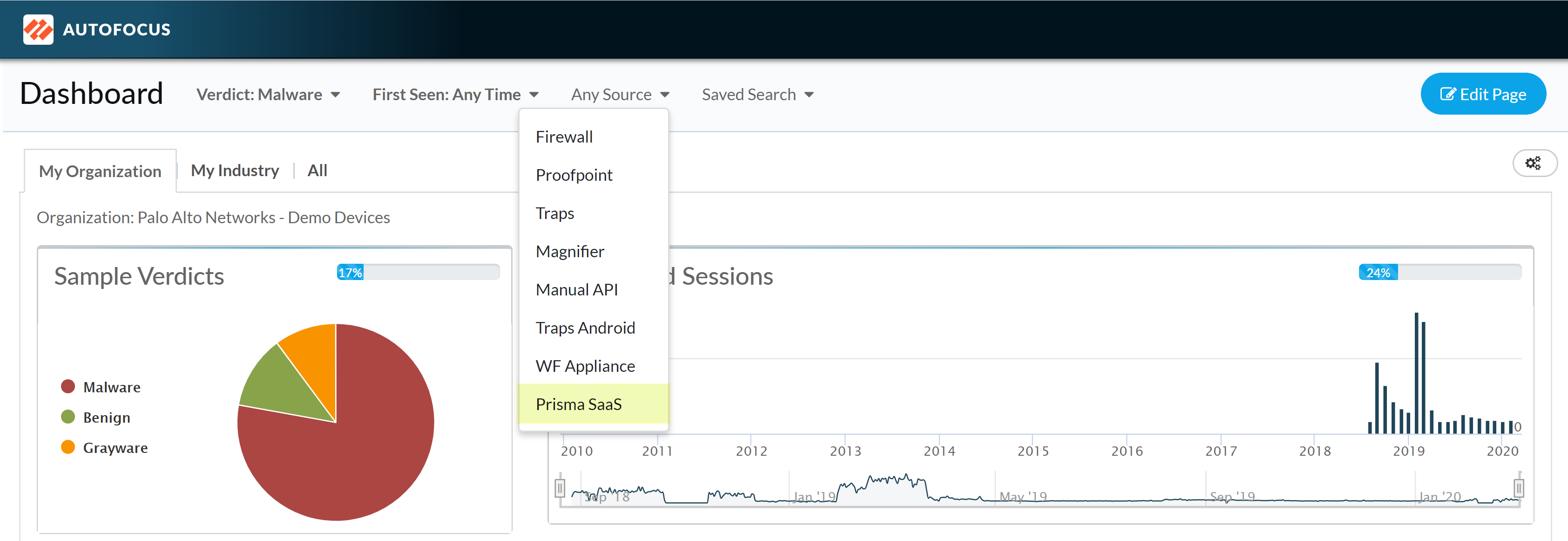Select Prisma SaaS from source list
This screenshot has height=541, width=1568.
click(578, 404)
